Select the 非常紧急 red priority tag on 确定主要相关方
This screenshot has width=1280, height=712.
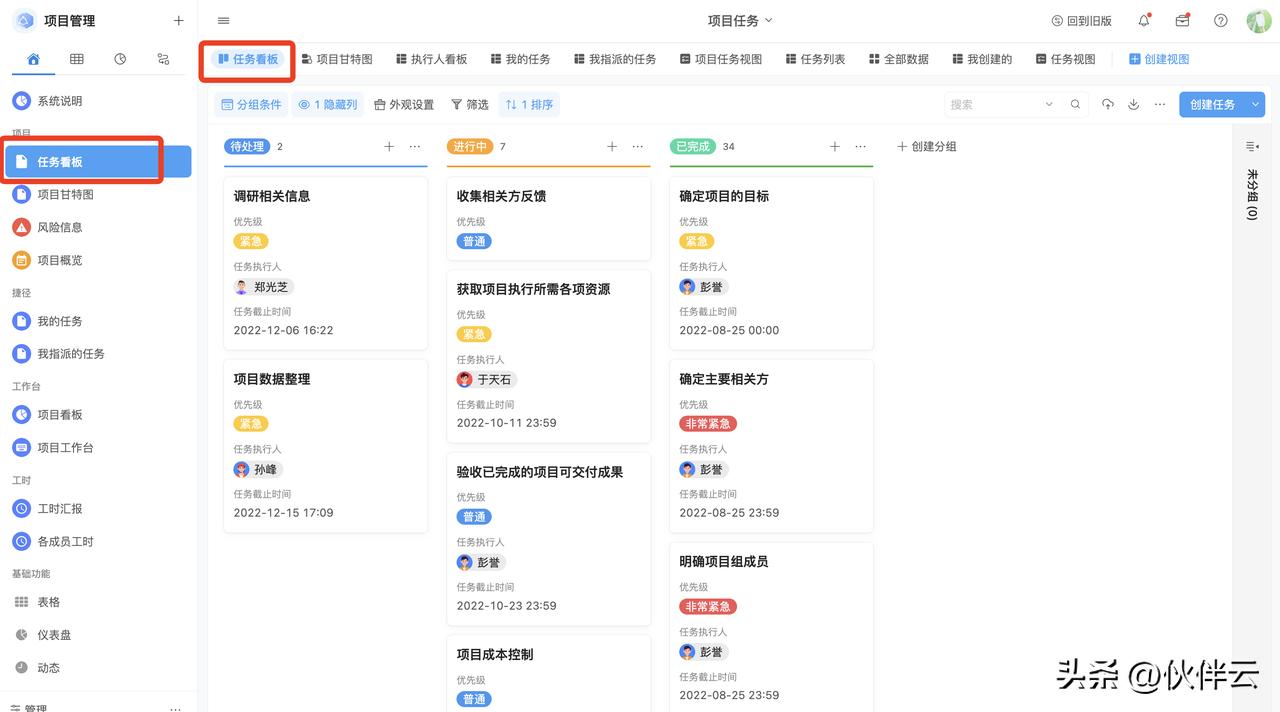[708, 423]
